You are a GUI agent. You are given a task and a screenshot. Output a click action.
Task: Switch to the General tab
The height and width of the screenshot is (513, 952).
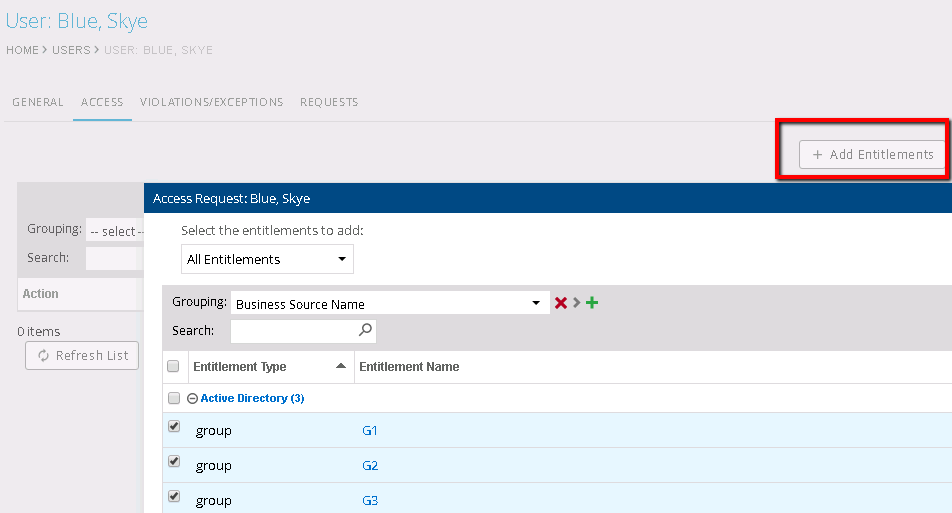point(38,102)
